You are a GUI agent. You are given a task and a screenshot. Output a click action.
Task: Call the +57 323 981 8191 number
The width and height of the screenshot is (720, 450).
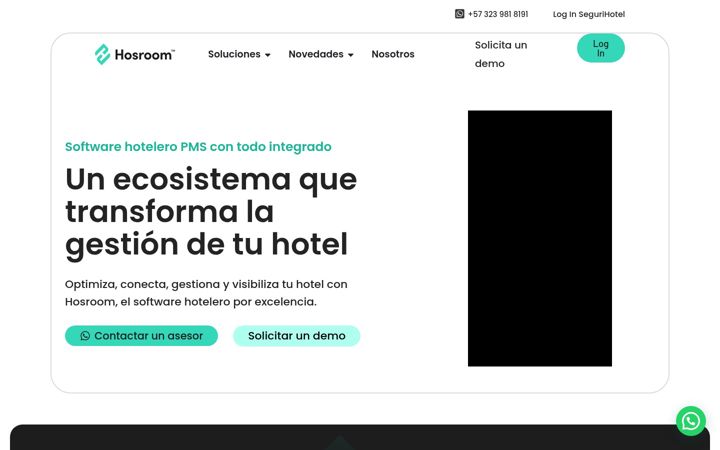click(x=498, y=14)
